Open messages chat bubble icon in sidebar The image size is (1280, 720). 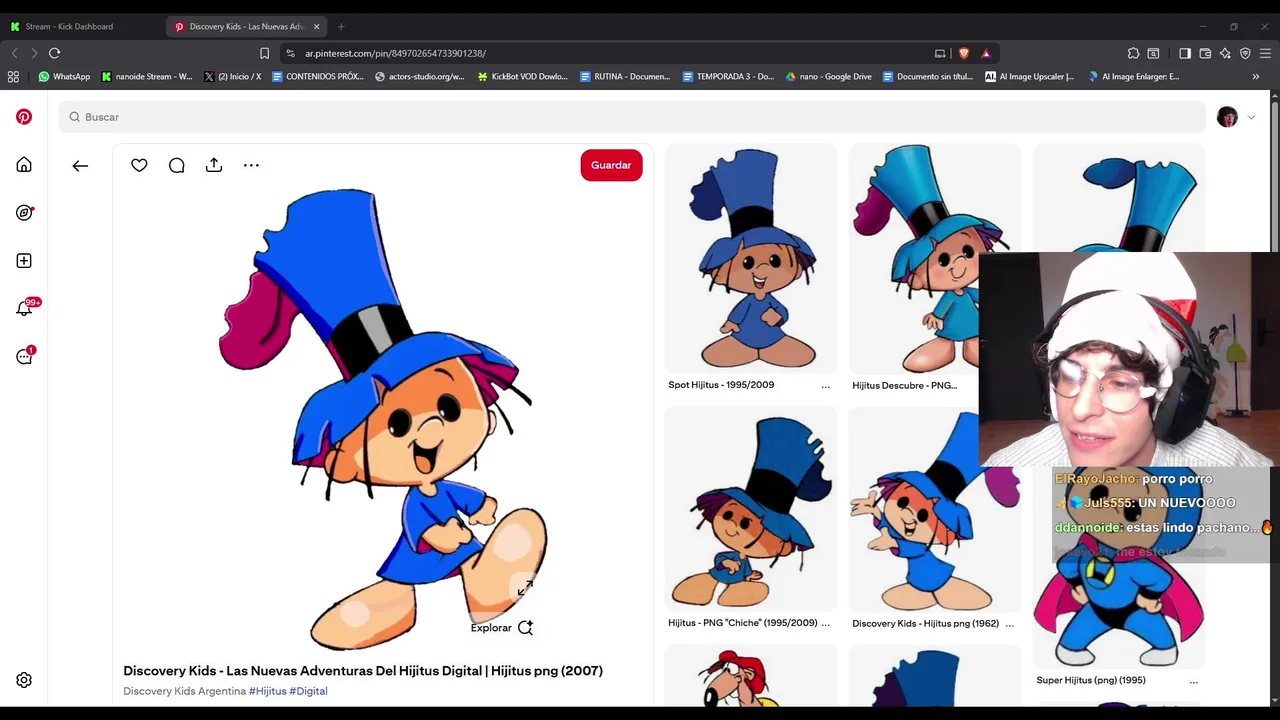(24, 356)
